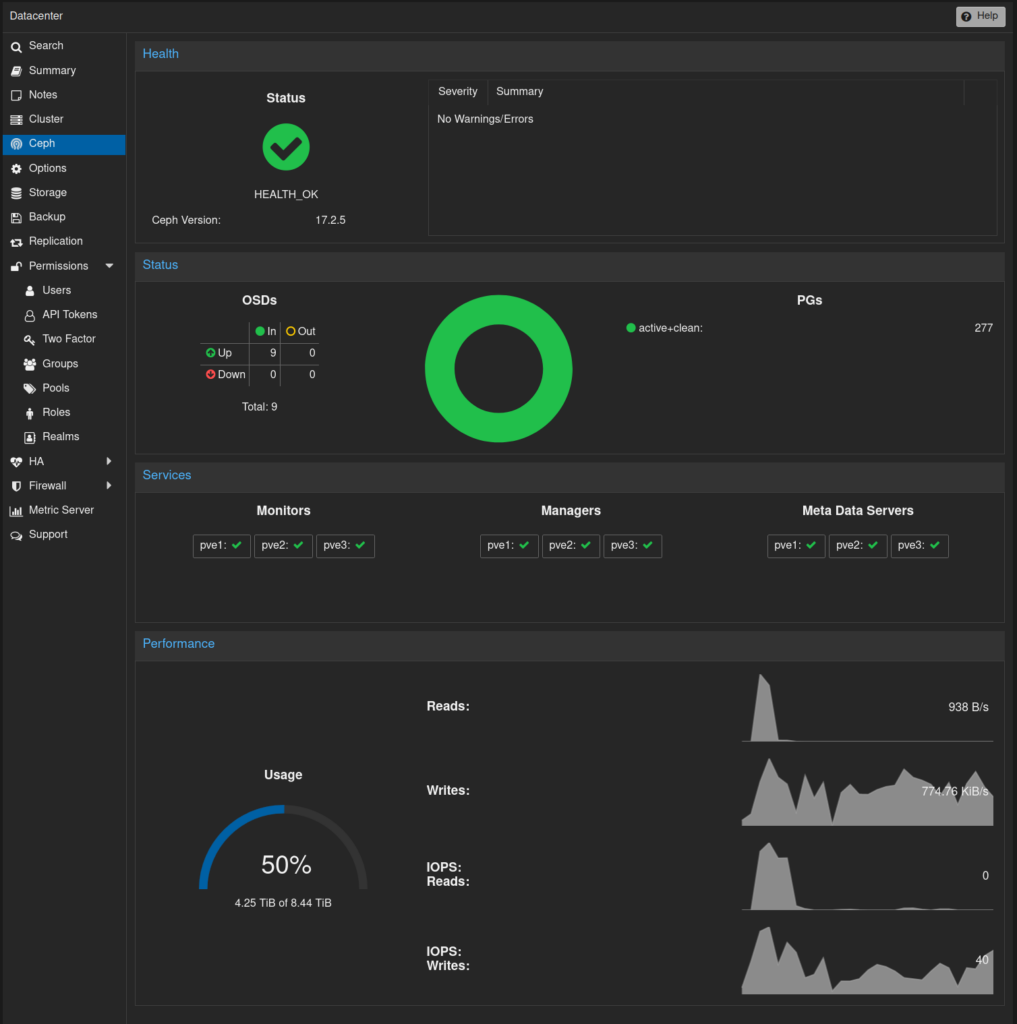
Task: Select Users under Permissions
Action: [64, 290]
